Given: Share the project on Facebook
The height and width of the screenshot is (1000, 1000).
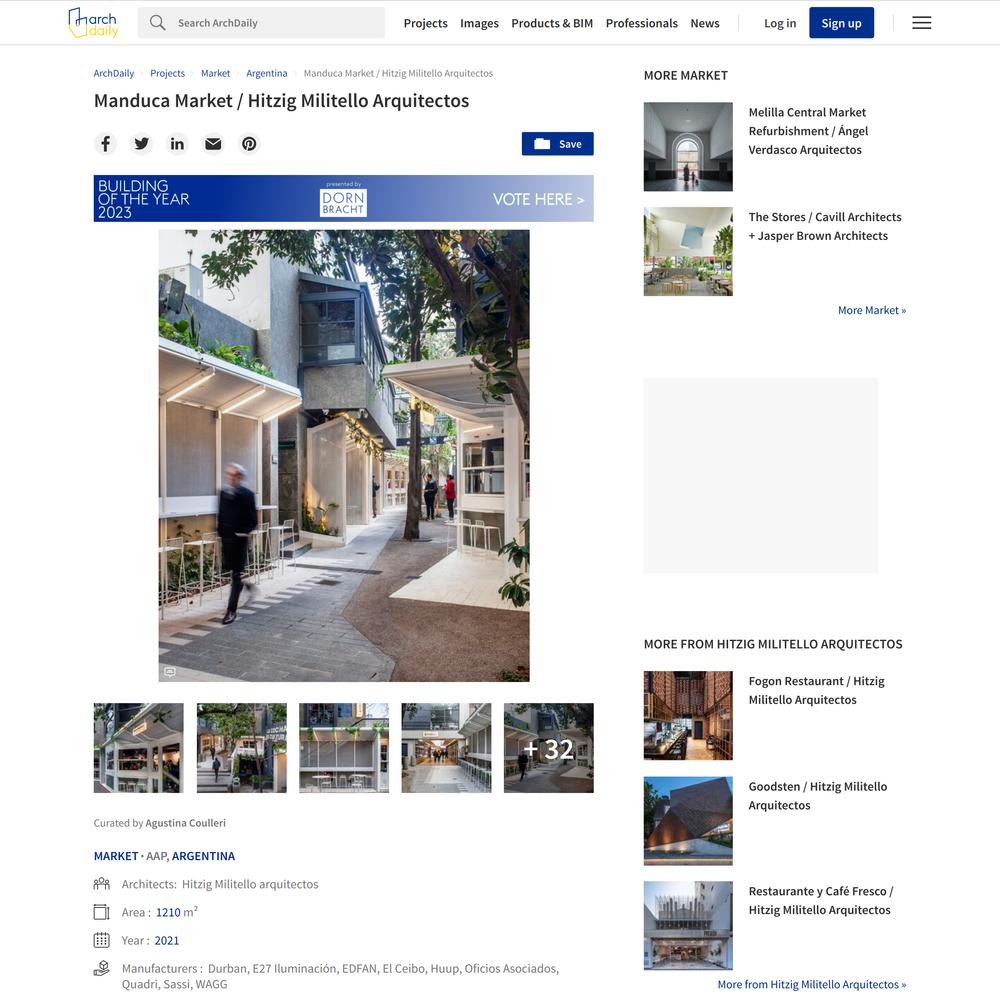Looking at the screenshot, I should tap(106, 143).
